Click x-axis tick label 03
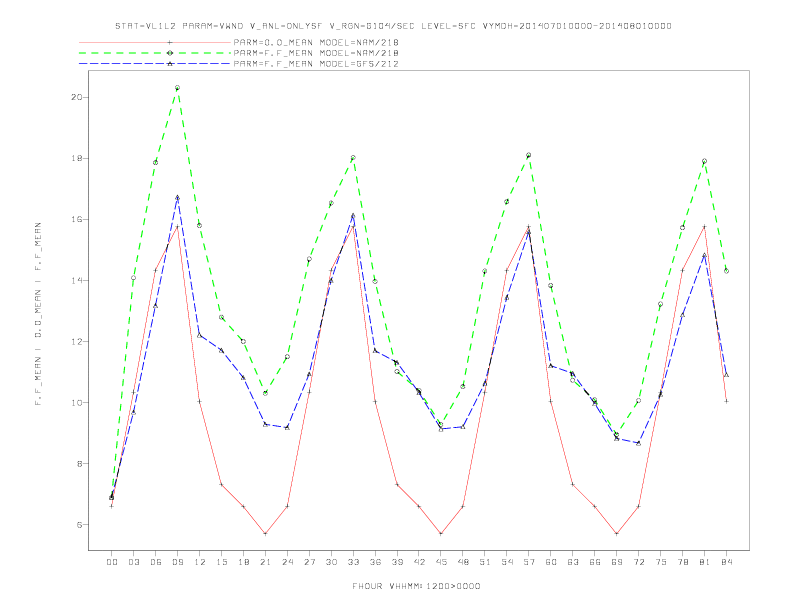This screenshot has width=792, height=612. point(133,562)
